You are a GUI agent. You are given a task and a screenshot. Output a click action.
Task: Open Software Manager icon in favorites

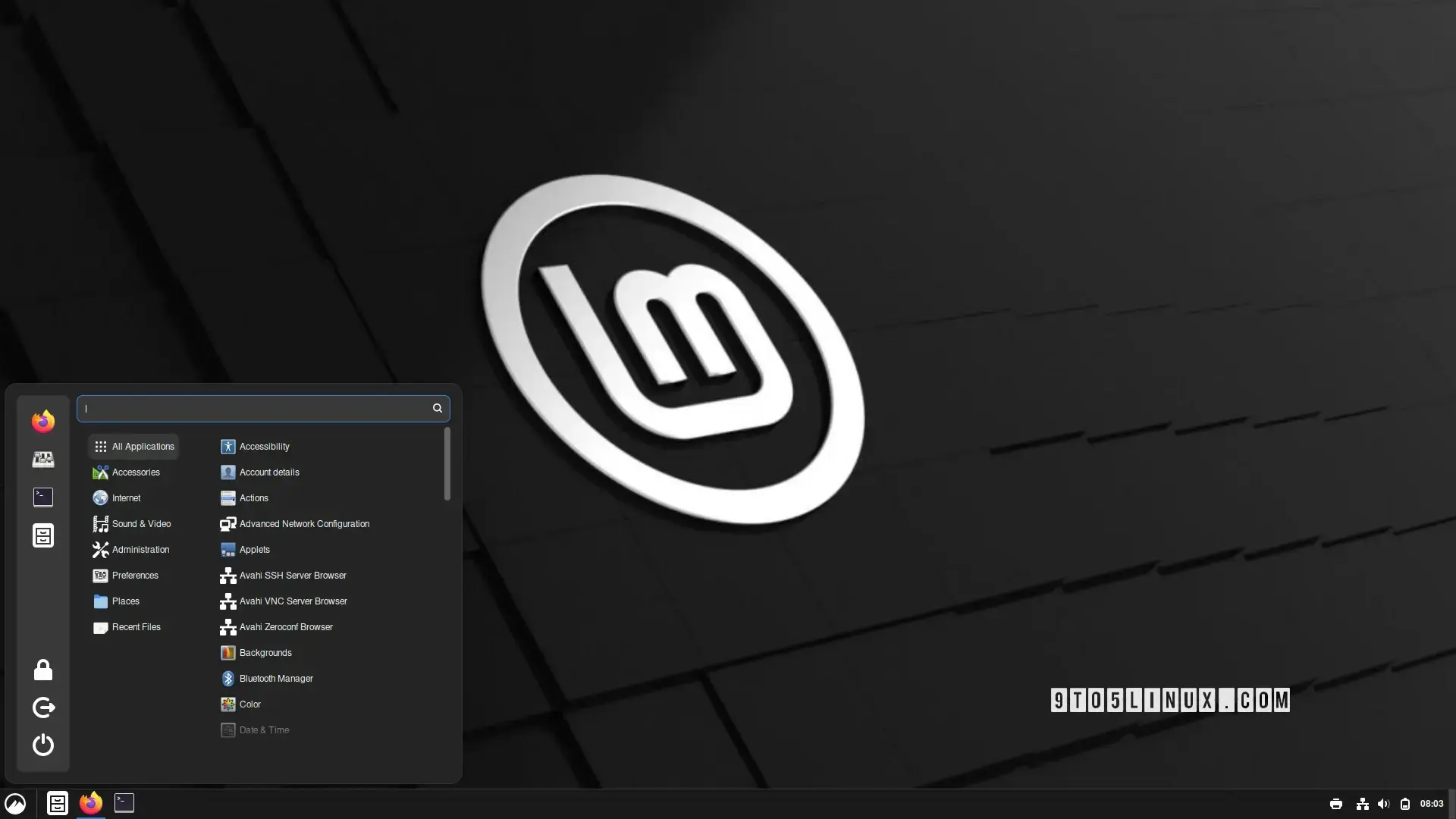(43, 460)
